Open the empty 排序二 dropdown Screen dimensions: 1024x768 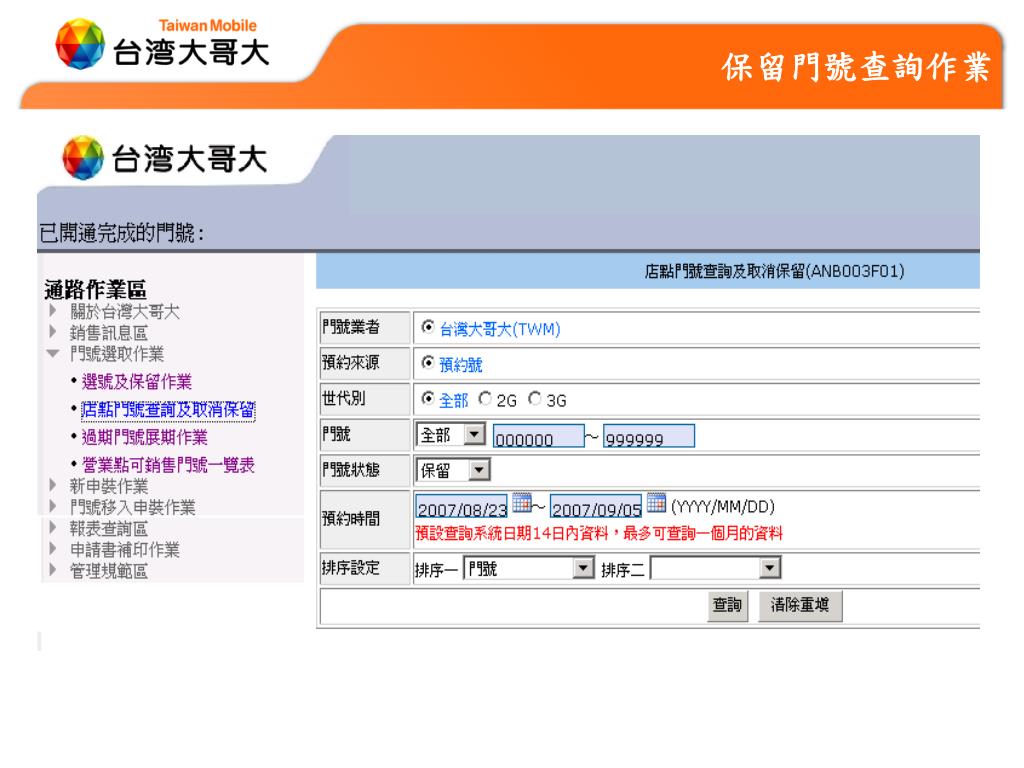point(716,568)
